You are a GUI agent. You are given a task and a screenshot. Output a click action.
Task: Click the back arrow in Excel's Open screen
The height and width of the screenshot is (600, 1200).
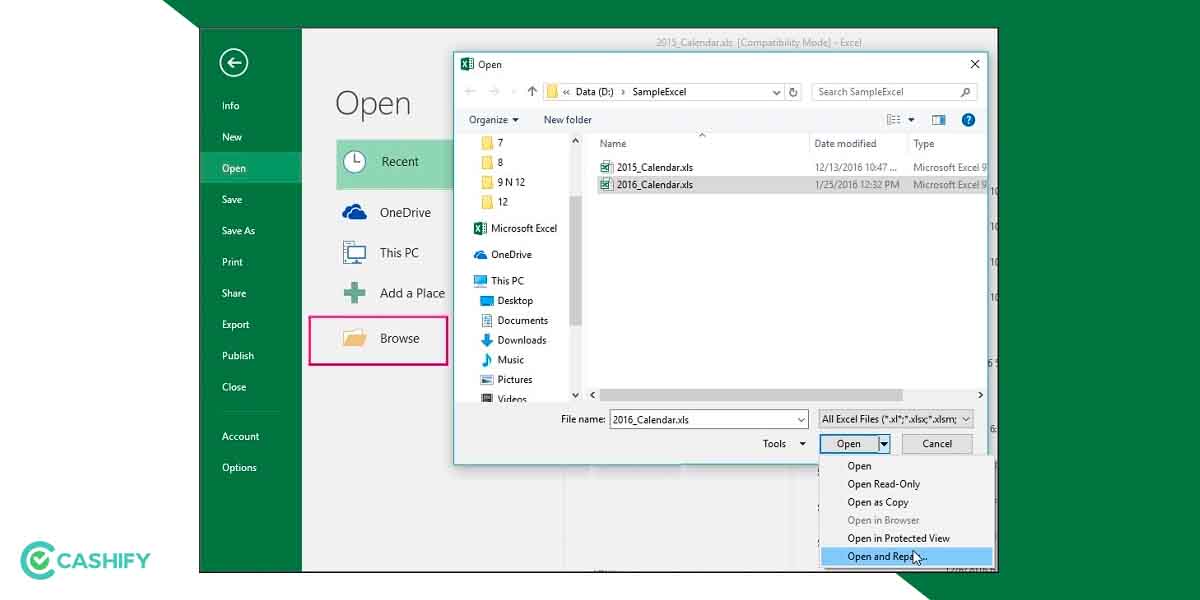pyautogui.click(x=233, y=62)
